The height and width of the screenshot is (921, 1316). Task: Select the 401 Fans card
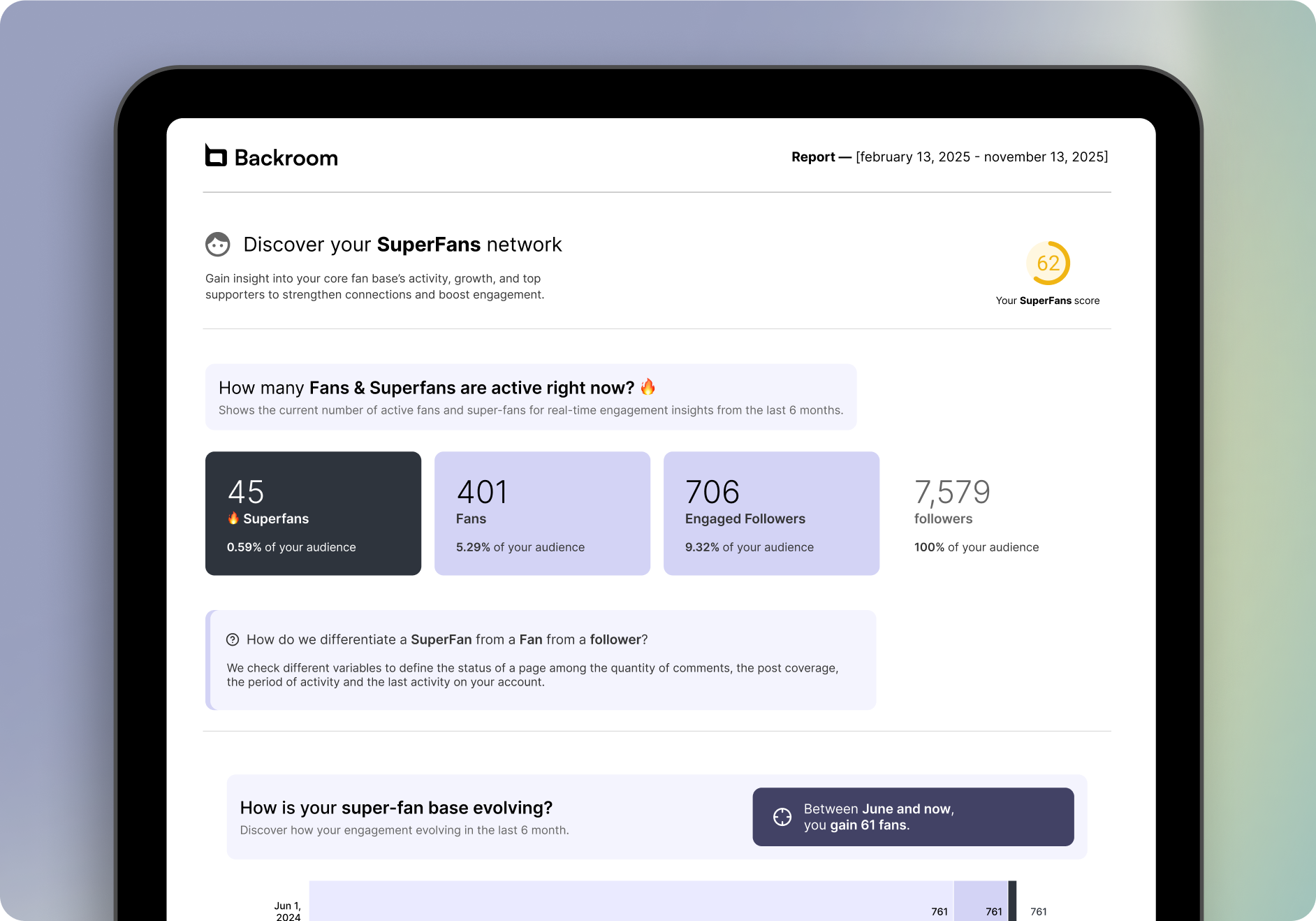(542, 514)
